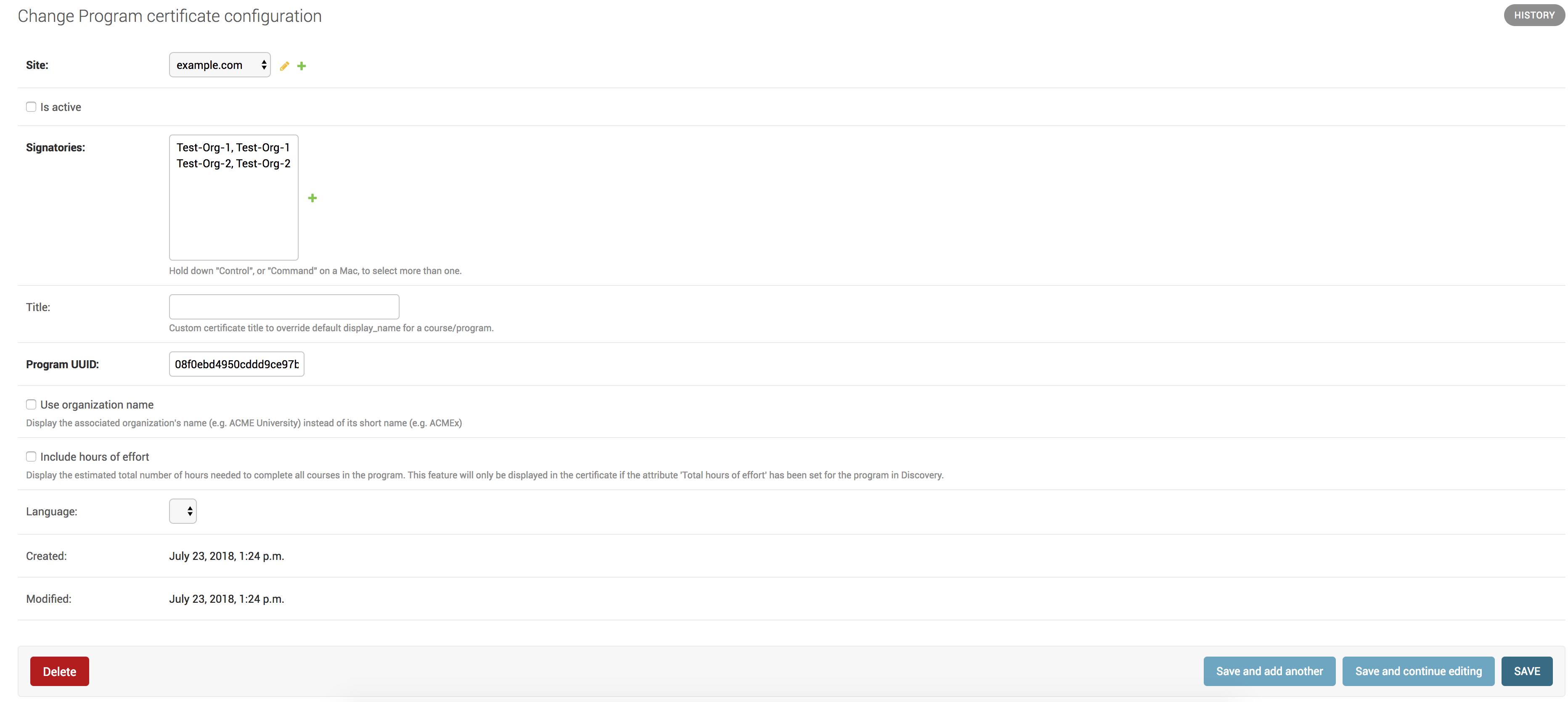Select Test-Org-1 in Signatories list
1568x702 pixels.
(233, 147)
